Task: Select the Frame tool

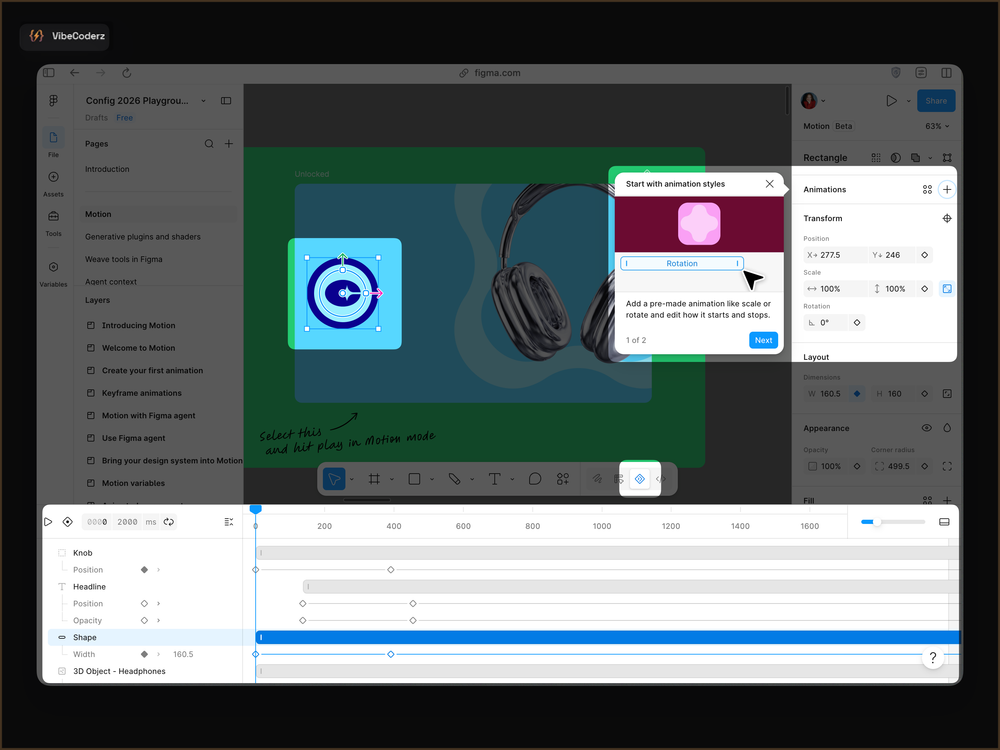Action: tap(374, 479)
